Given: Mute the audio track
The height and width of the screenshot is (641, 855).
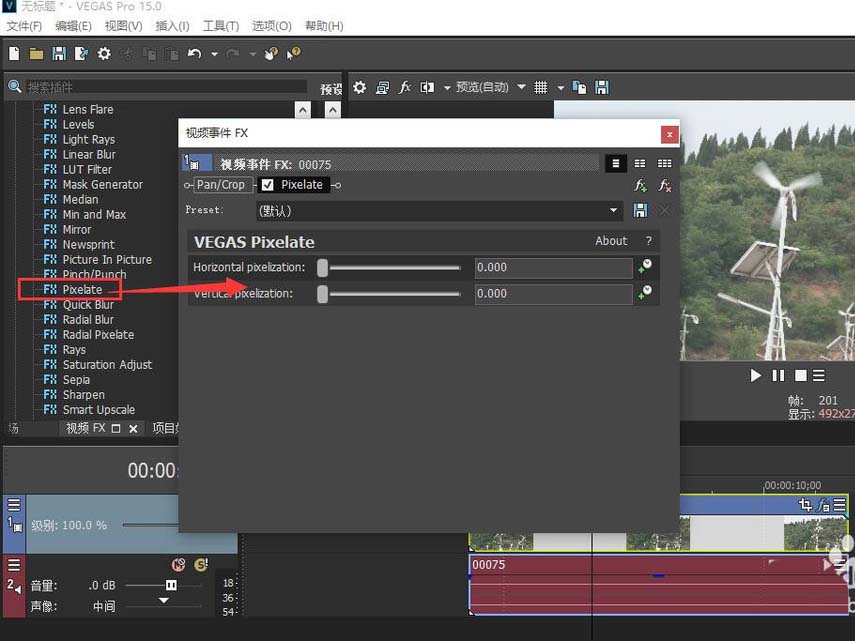Looking at the screenshot, I should [179, 565].
